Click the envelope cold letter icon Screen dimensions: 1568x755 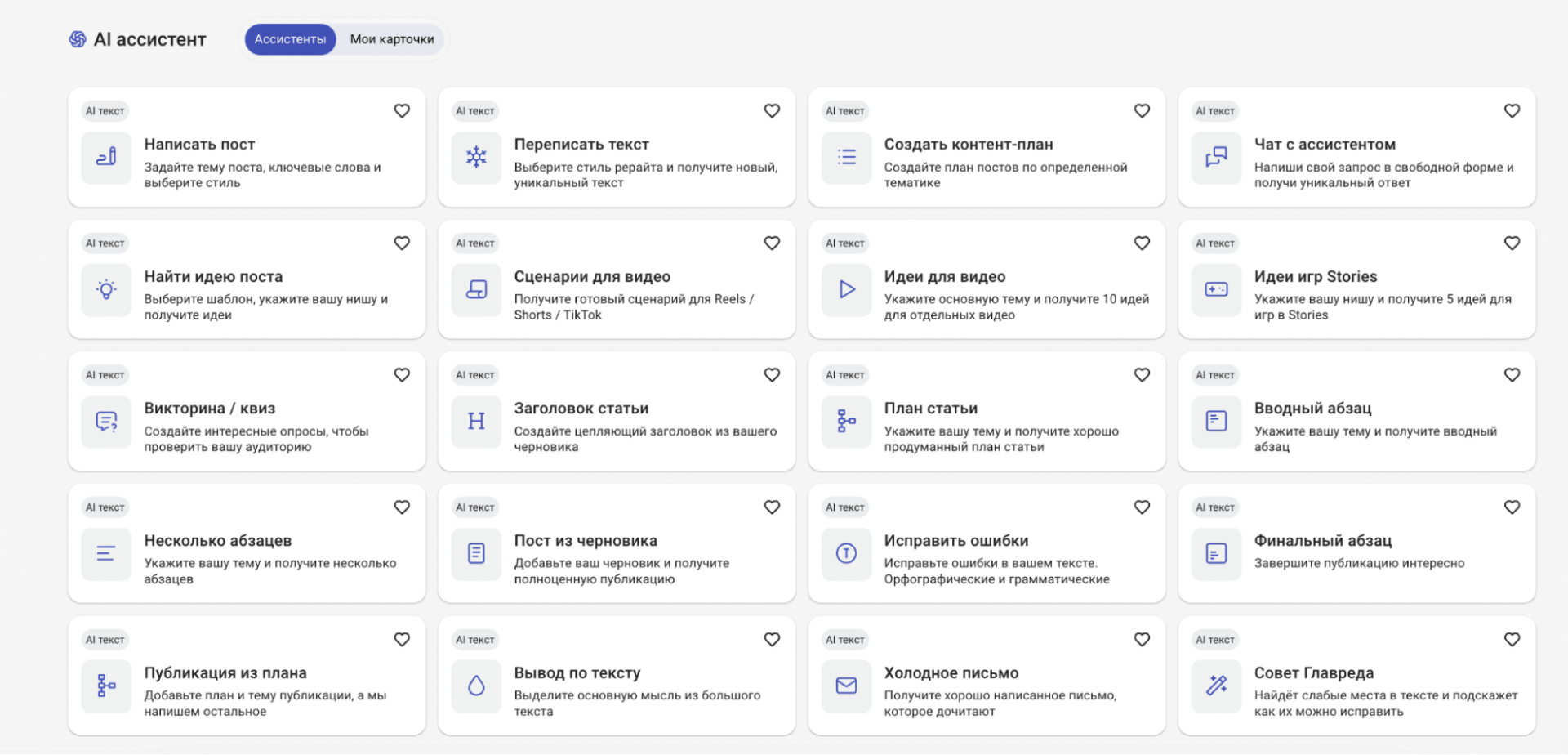pyautogui.click(x=846, y=686)
